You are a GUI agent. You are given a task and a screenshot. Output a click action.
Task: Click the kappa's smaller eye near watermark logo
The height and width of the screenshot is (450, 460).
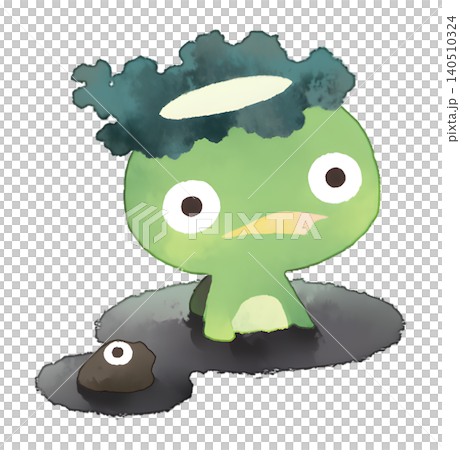tap(191, 206)
